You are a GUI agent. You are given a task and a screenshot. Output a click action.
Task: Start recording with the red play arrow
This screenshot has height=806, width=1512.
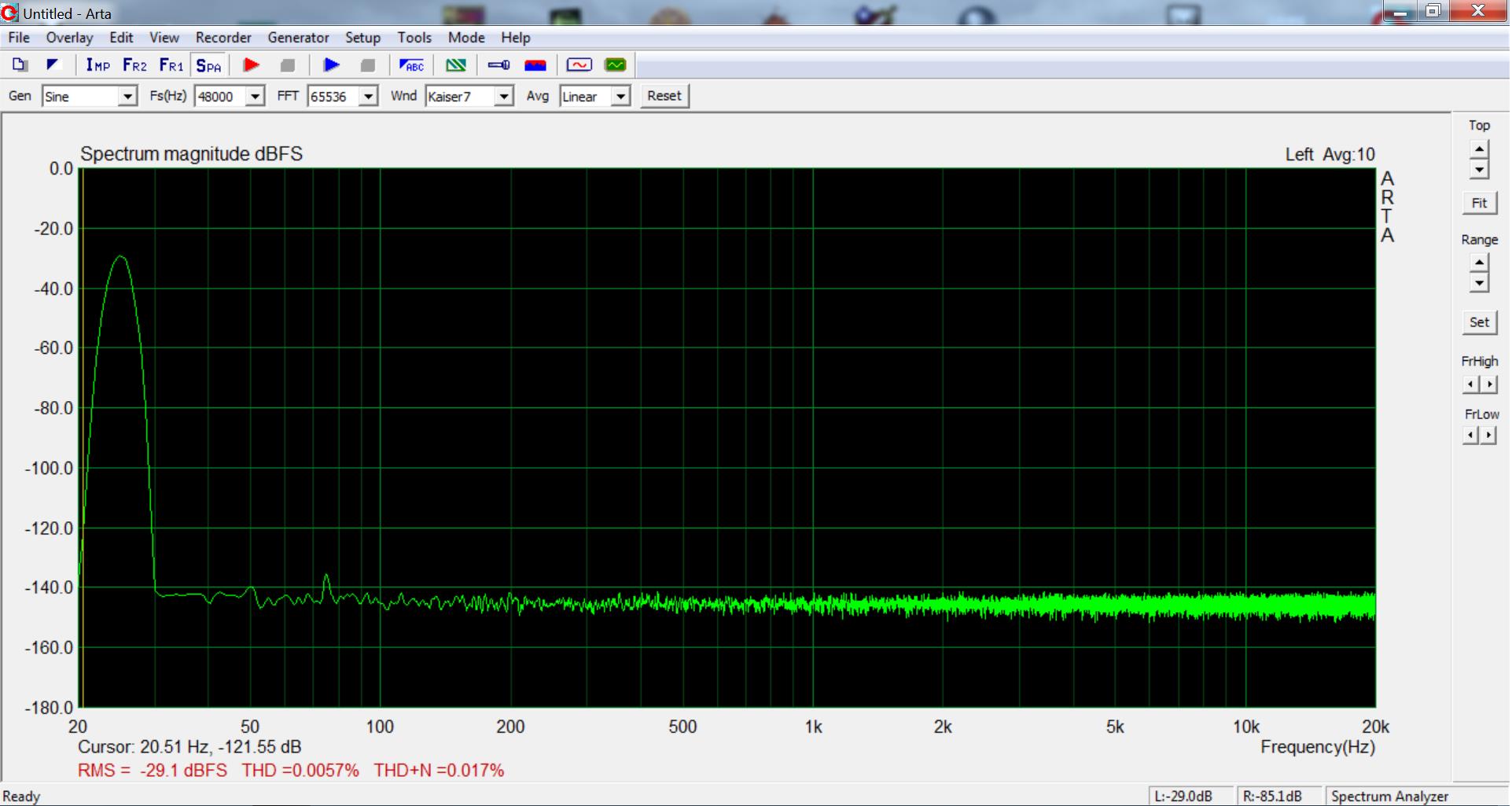[x=252, y=65]
